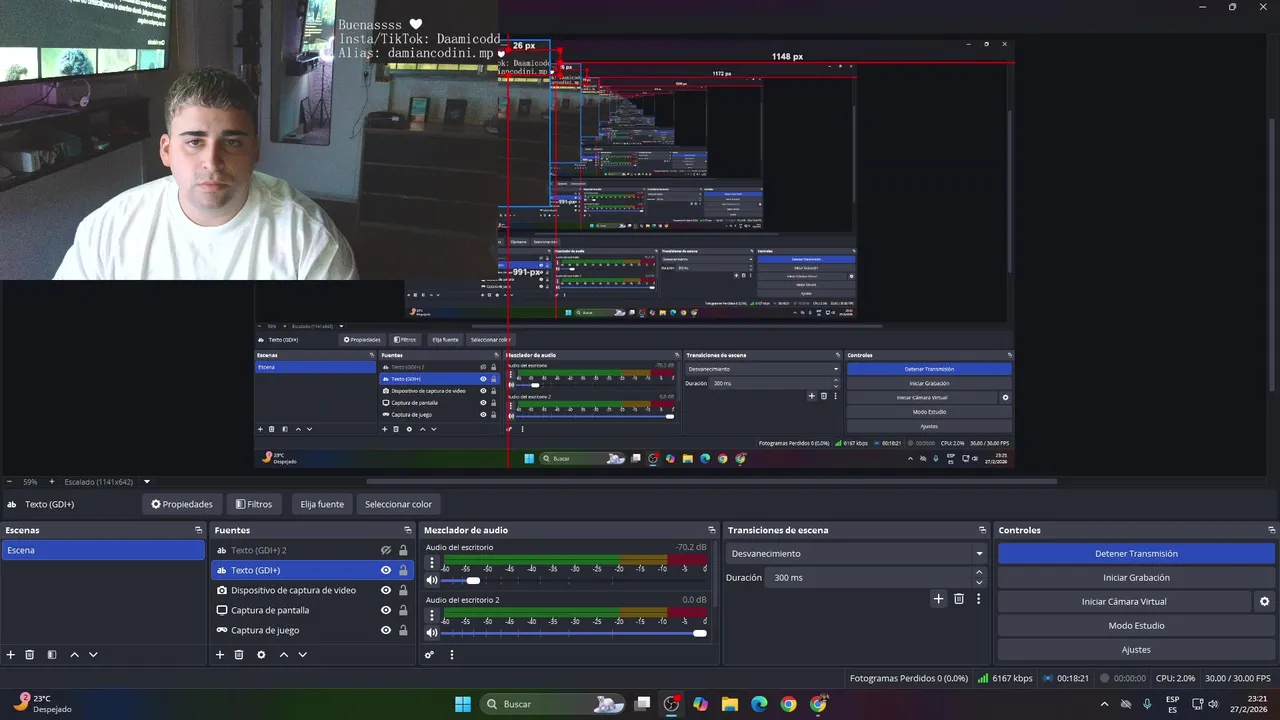Add a new scene in Escenas panel
1280x720 pixels.
[x=11, y=655]
